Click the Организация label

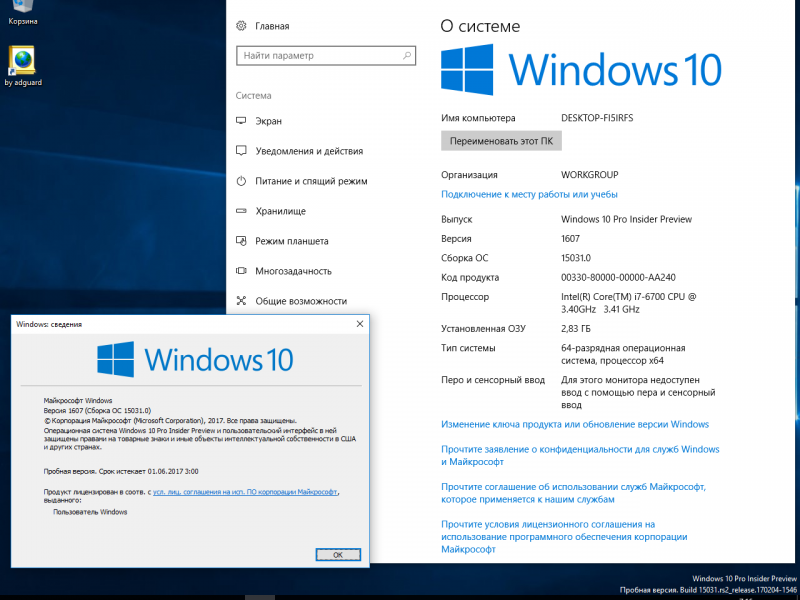[x=469, y=175]
